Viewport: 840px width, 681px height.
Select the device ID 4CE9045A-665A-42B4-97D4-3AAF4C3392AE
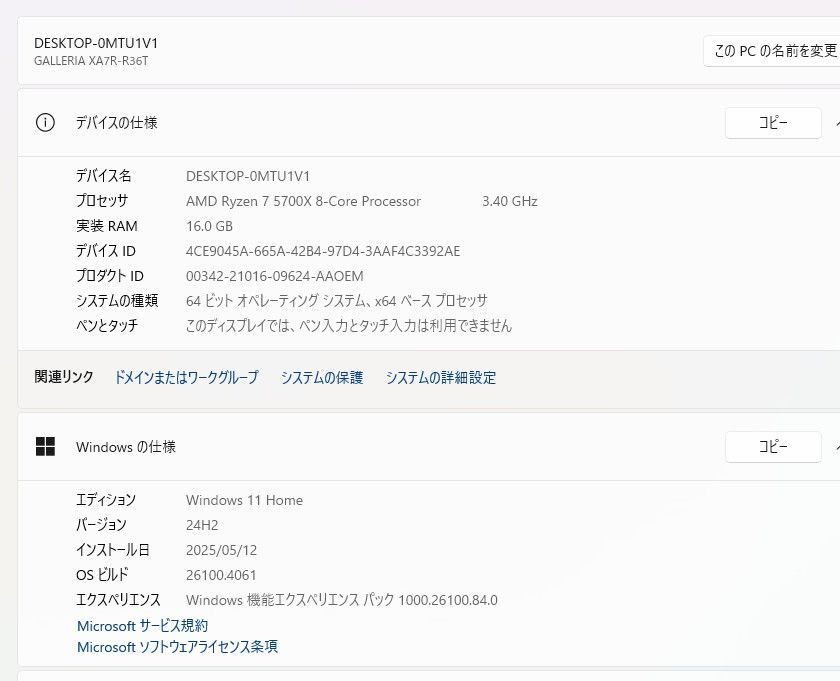tap(323, 251)
